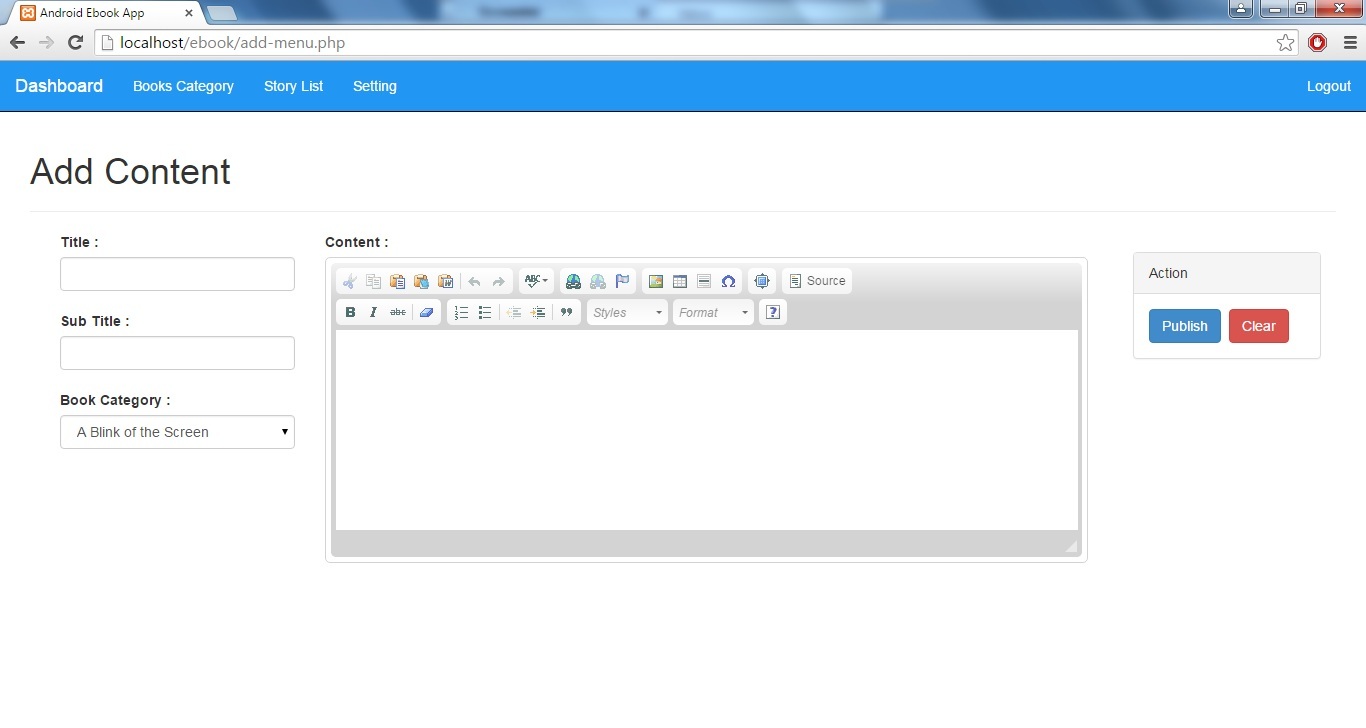Toggle bulleted list in the editor
The image size is (1366, 728).
coord(485,313)
